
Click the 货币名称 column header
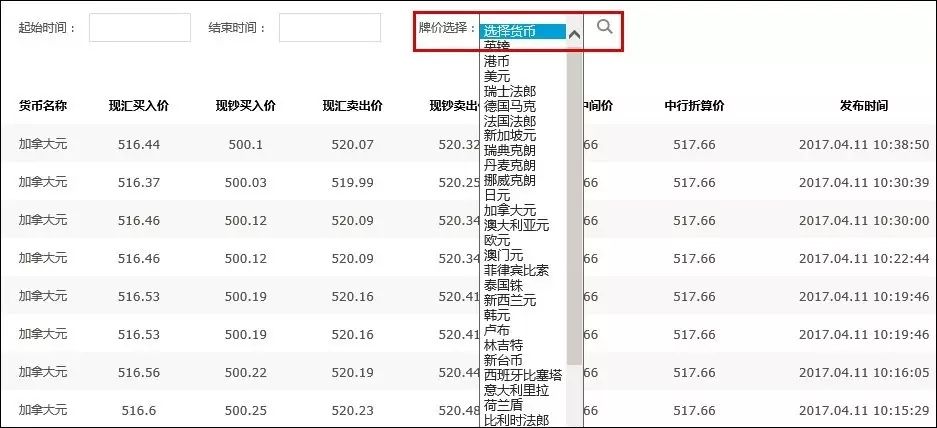click(x=42, y=106)
